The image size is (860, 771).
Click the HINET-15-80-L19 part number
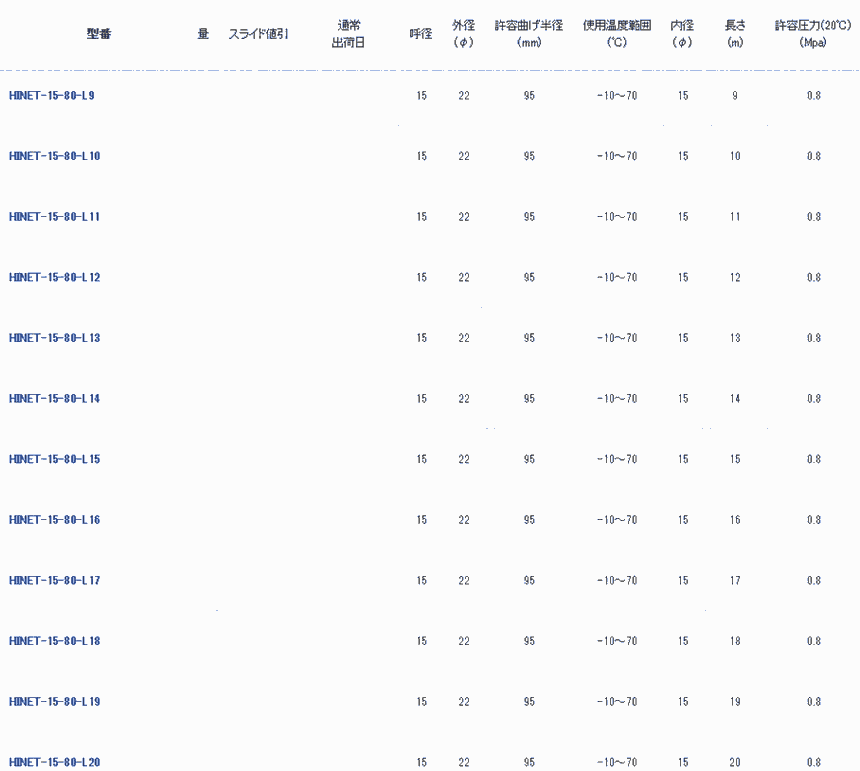click(55, 702)
